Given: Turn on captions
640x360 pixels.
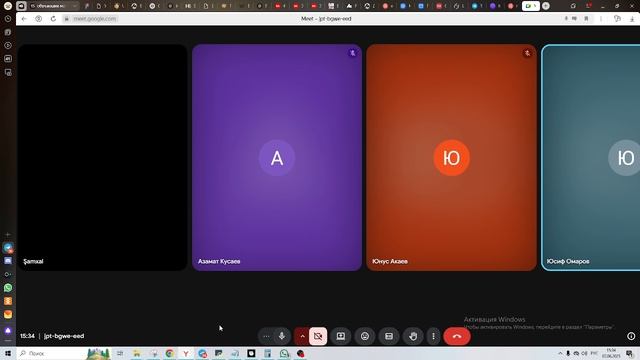Looking at the screenshot, I should [389, 336].
